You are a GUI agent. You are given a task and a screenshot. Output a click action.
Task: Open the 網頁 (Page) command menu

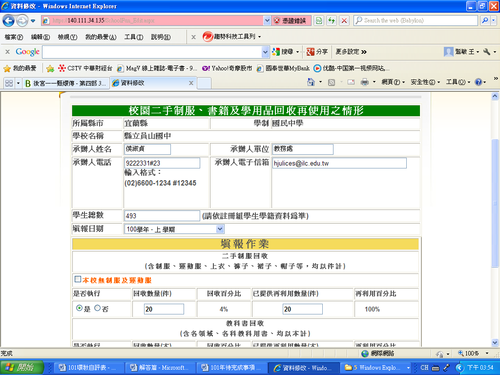click(393, 82)
